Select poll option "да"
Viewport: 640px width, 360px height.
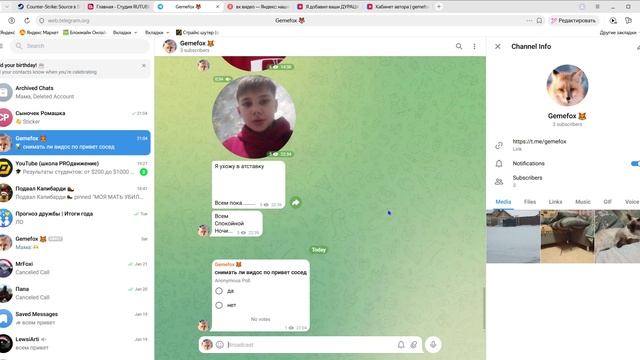click(x=219, y=291)
